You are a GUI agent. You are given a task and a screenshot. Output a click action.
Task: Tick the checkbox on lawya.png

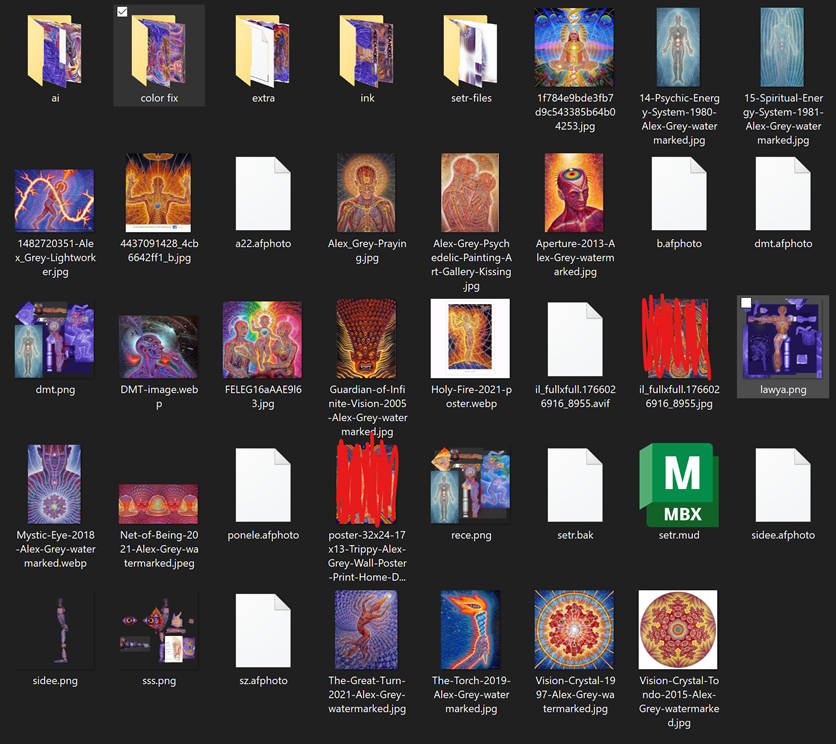tap(746, 303)
